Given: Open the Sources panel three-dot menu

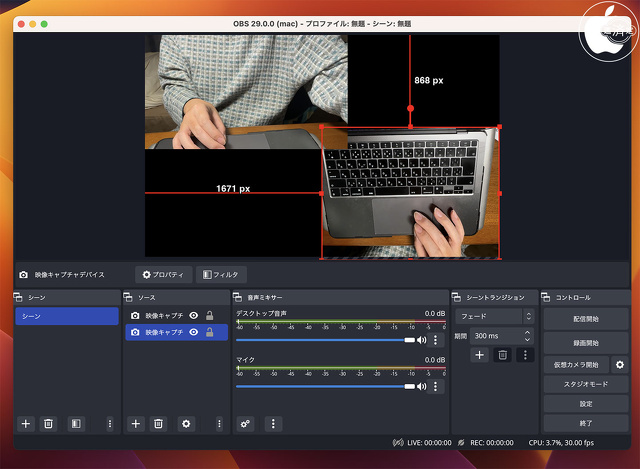Looking at the screenshot, I should pyautogui.click(x=219, y=424).
